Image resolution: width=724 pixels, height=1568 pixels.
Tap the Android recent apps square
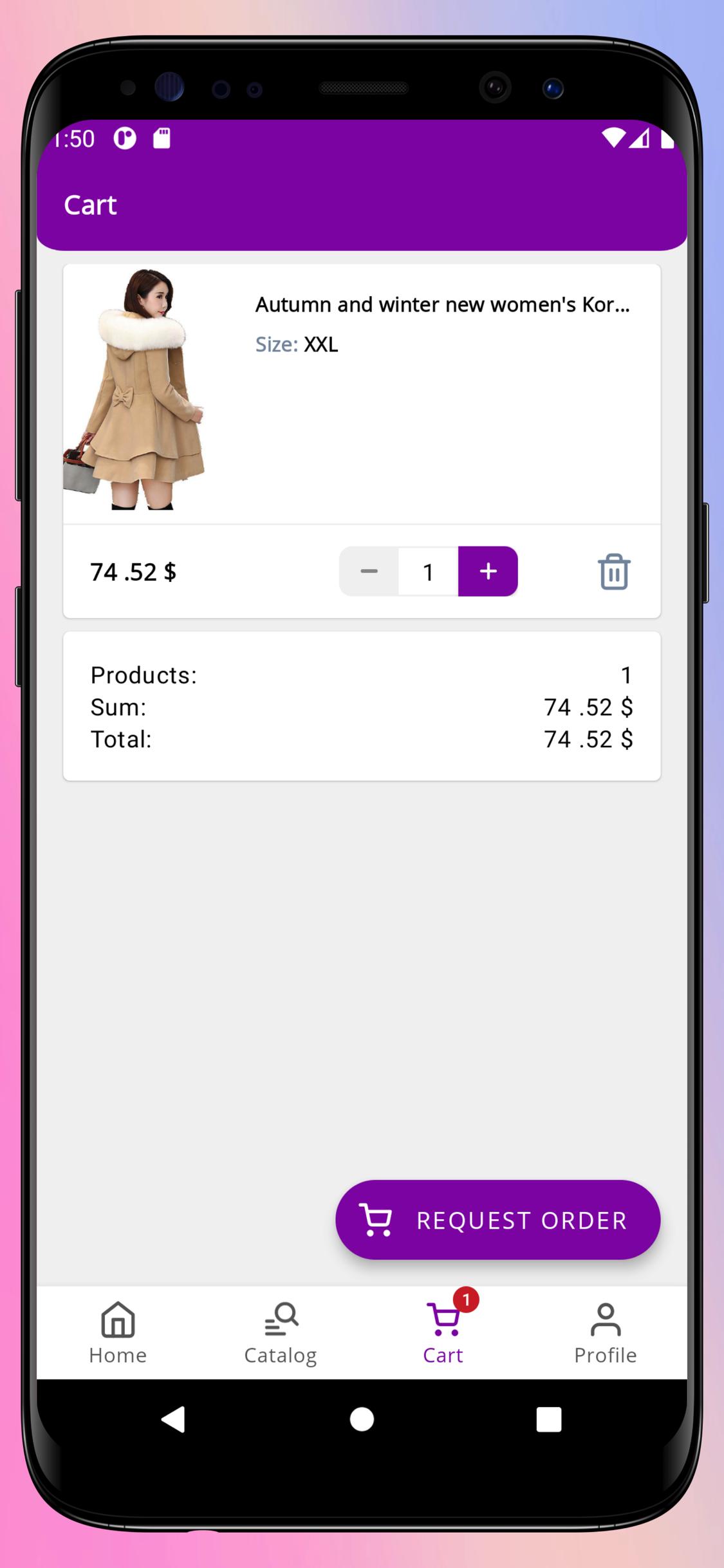549,1419
